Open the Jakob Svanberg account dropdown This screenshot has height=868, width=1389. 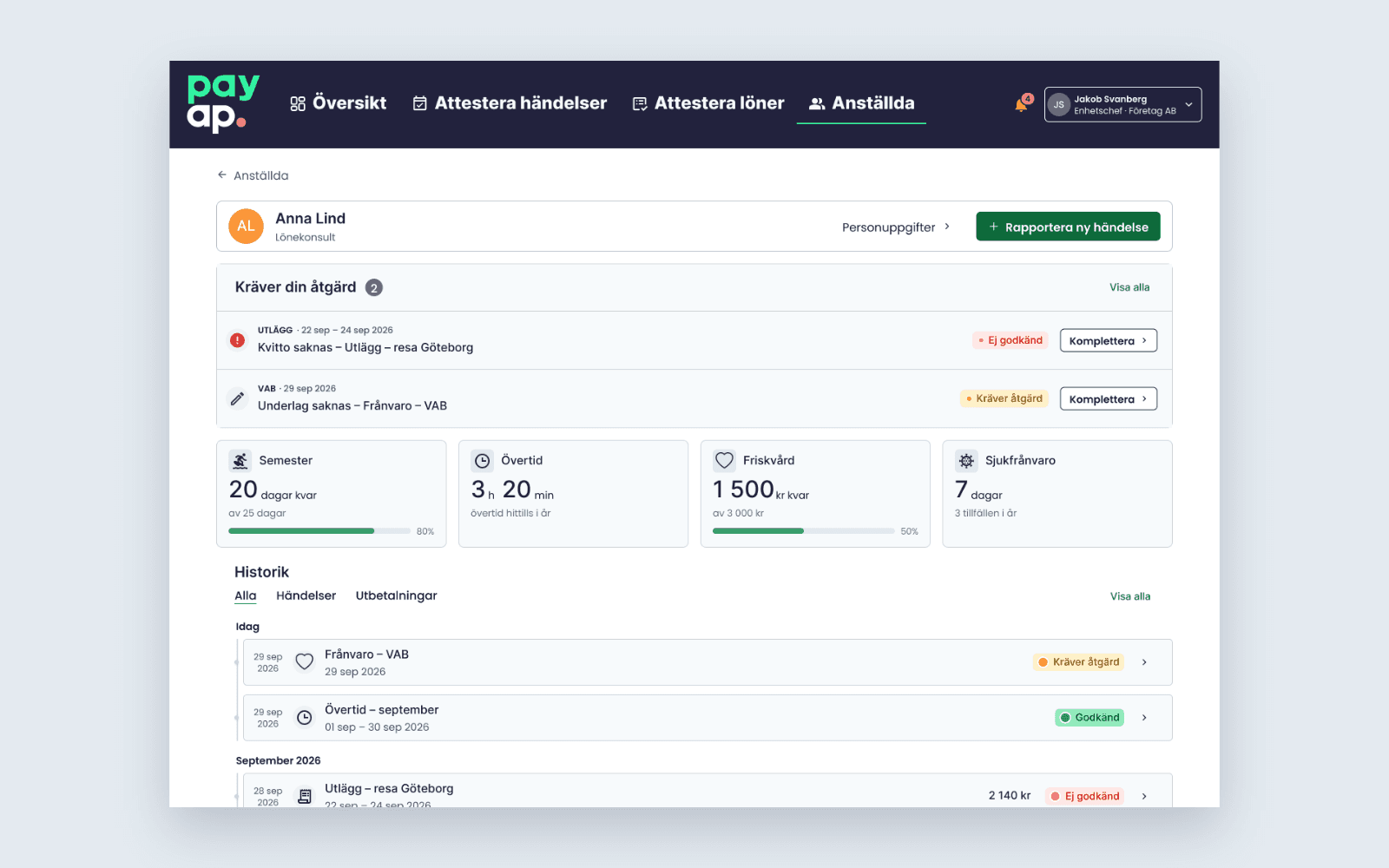coord(1122,105)
